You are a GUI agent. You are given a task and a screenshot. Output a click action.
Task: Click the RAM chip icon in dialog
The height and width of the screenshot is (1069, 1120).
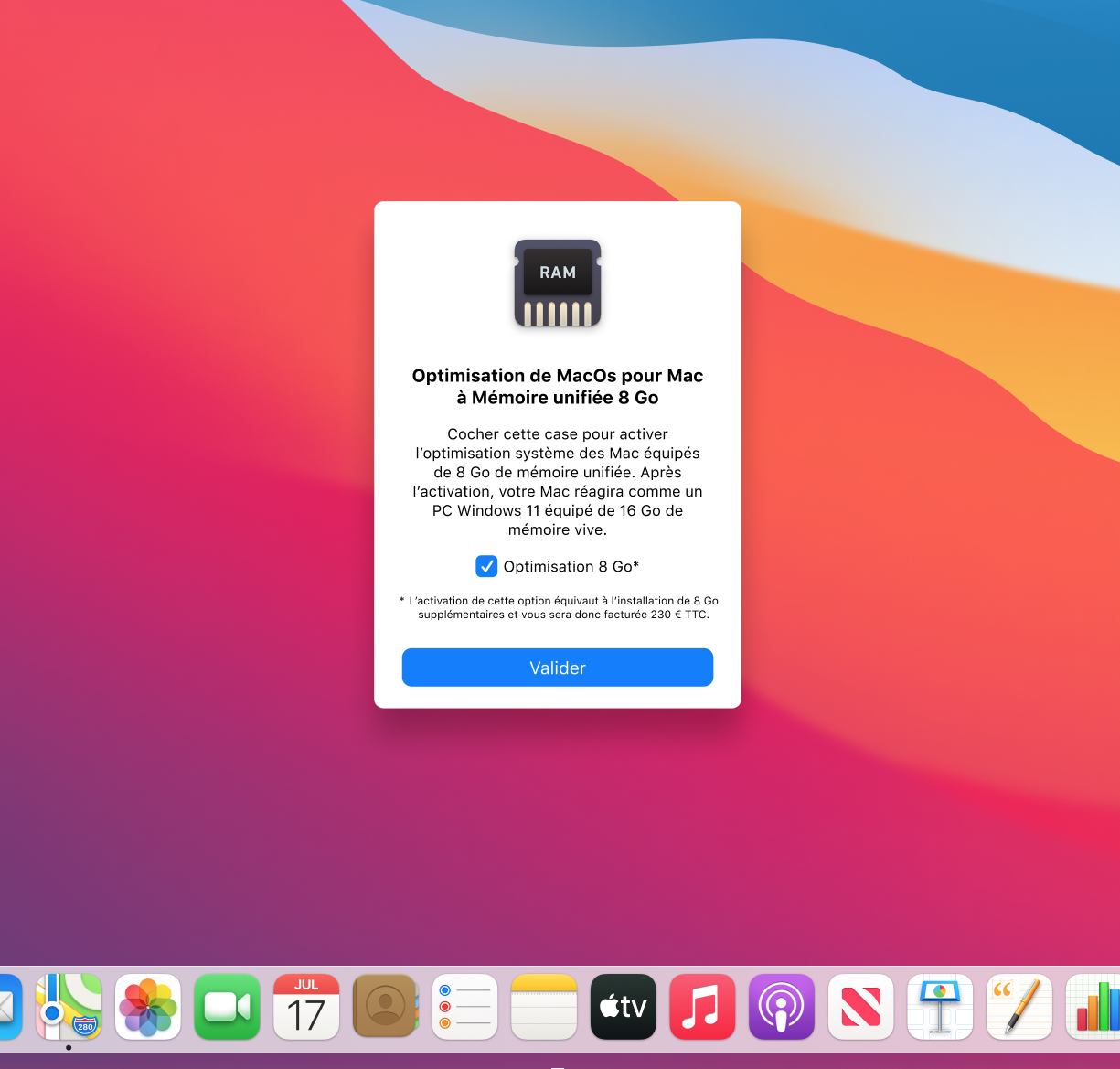(x=558, y=283)
